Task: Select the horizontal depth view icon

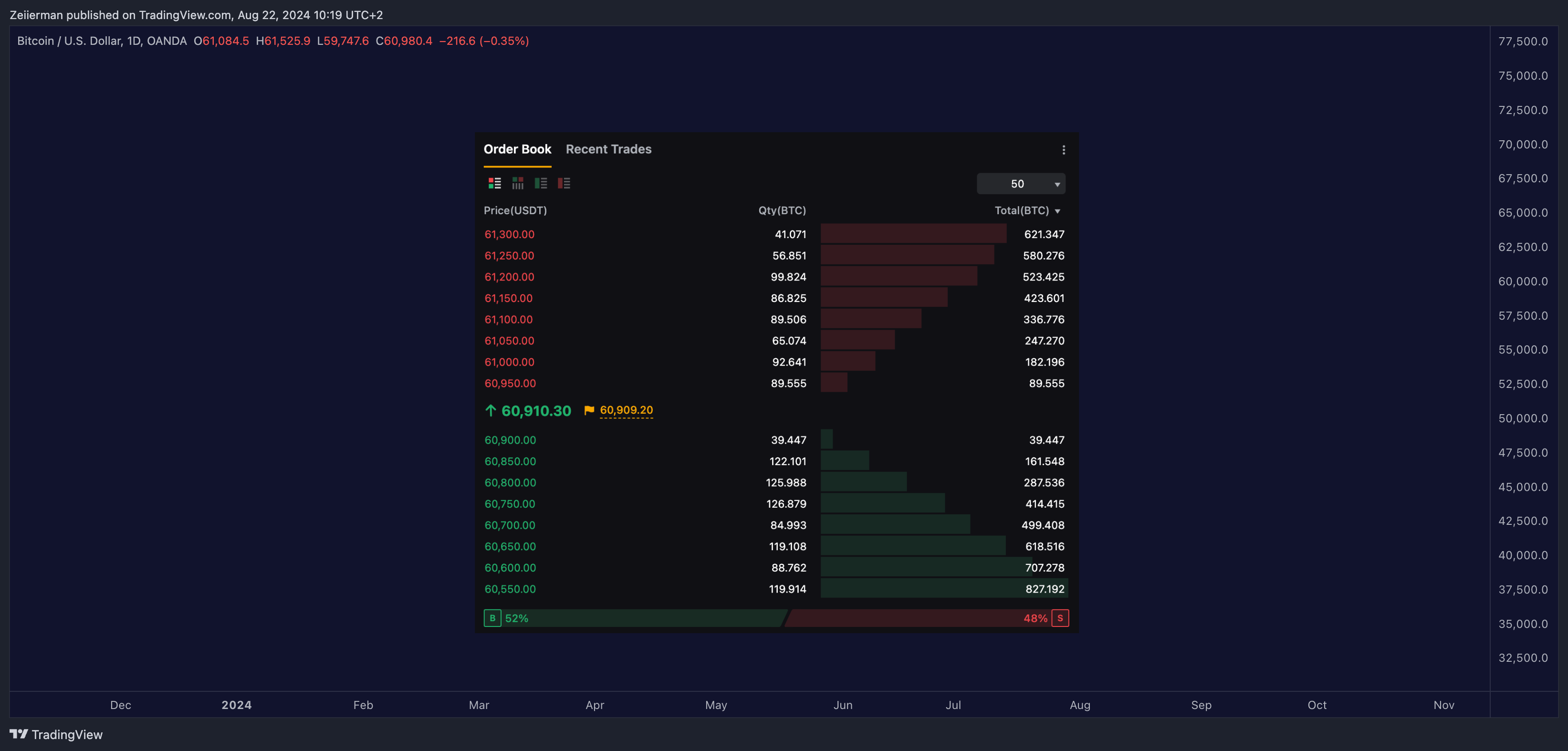Action: coord(517,183)
